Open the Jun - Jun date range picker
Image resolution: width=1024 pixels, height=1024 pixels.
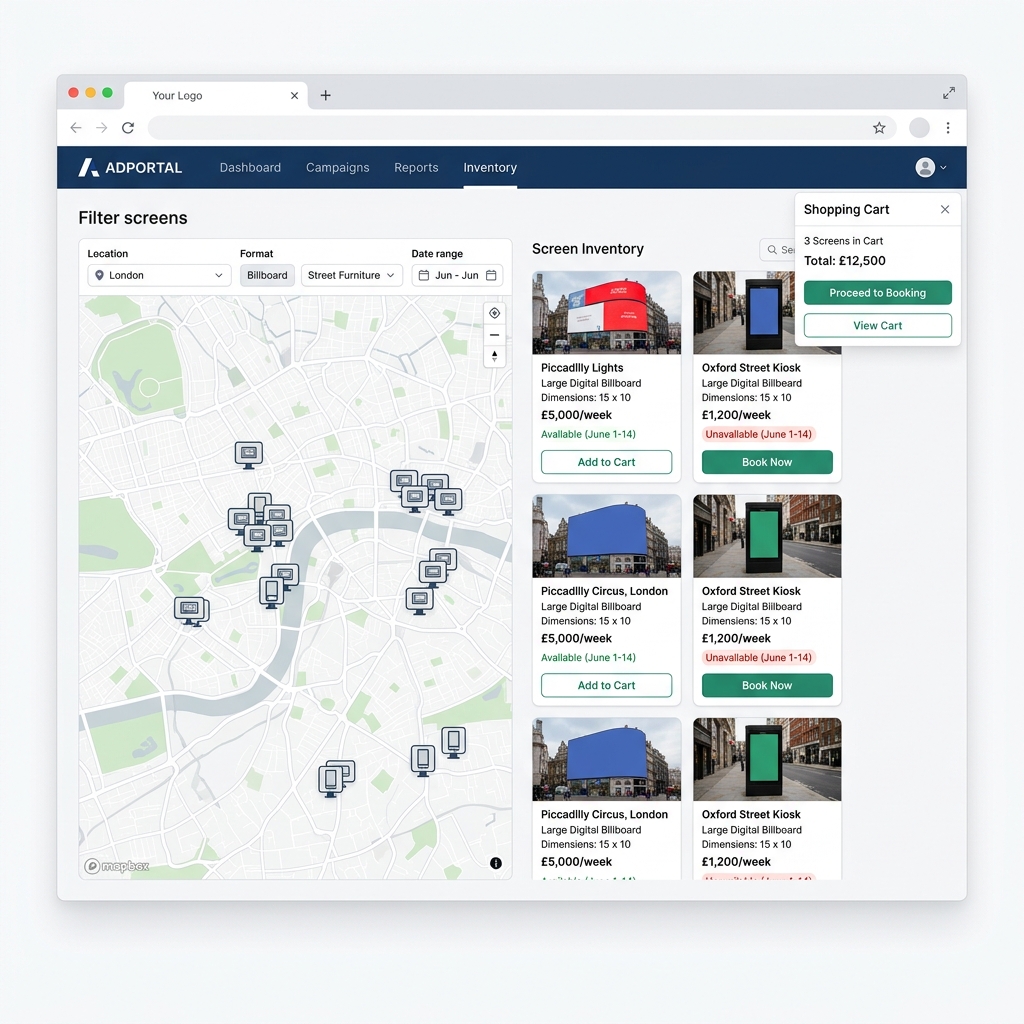[457, 276]
